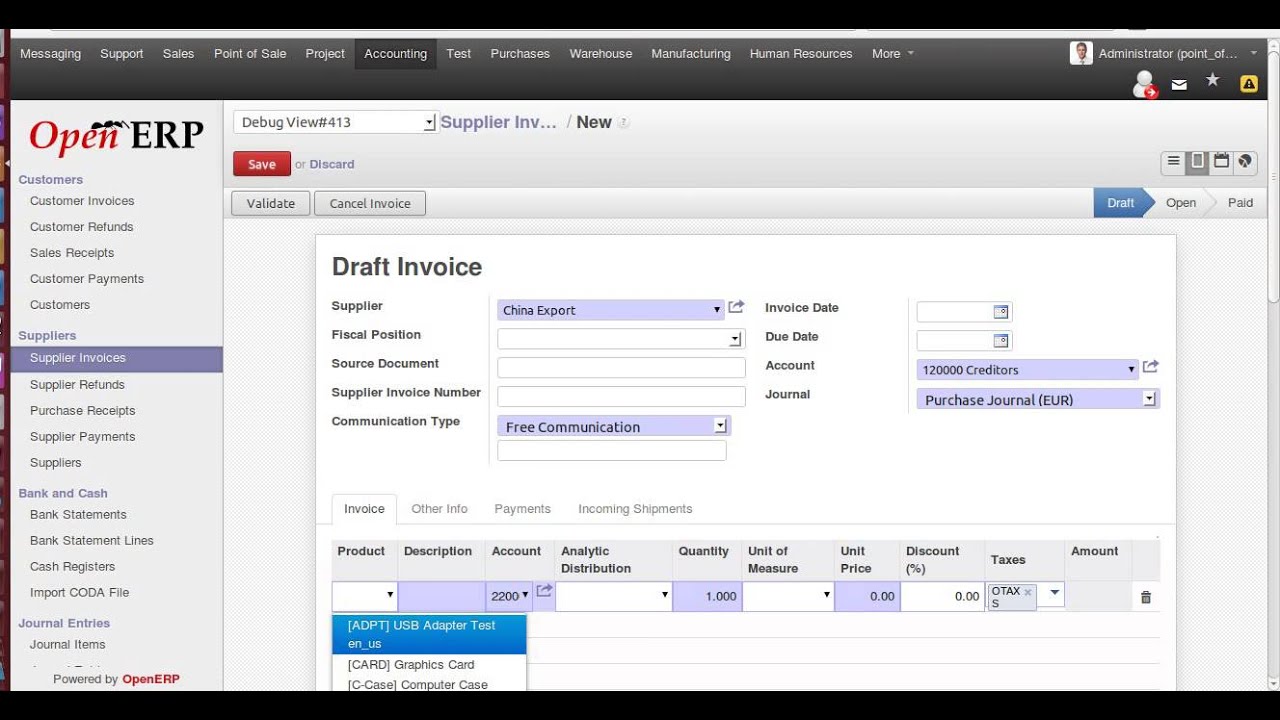This screenshot has height=720, width=1280.
Task: Click Discount (%) field in line
Action: 942,596
